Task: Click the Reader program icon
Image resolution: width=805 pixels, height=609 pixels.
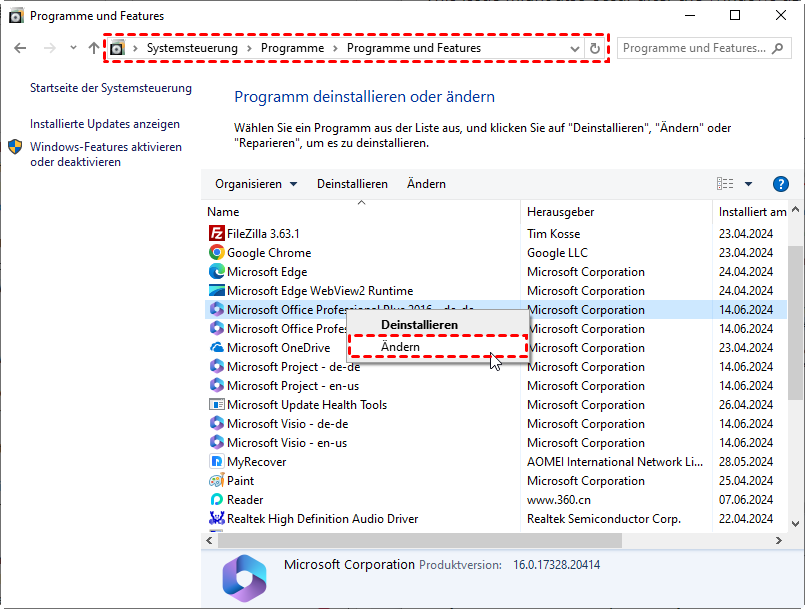Action: pos(217,499)
